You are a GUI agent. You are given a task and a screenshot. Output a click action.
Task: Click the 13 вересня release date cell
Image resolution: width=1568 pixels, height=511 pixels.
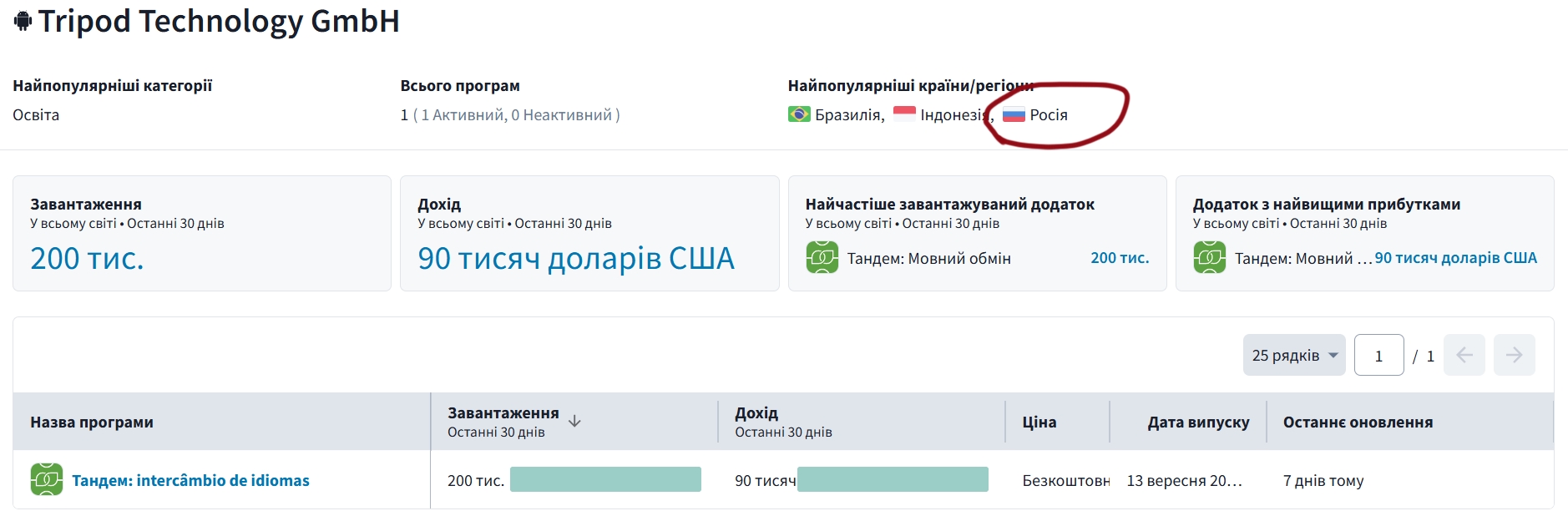click(x=1184, y=480)
